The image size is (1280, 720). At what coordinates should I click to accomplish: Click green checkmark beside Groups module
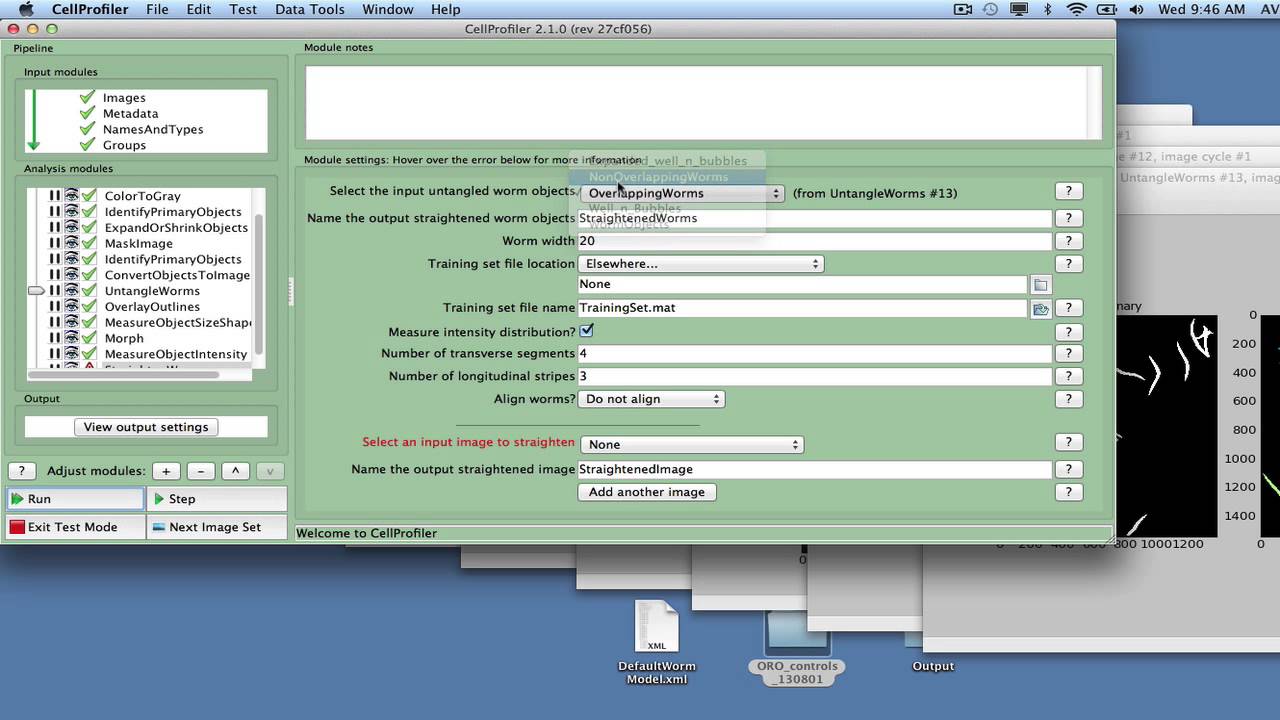87,145
